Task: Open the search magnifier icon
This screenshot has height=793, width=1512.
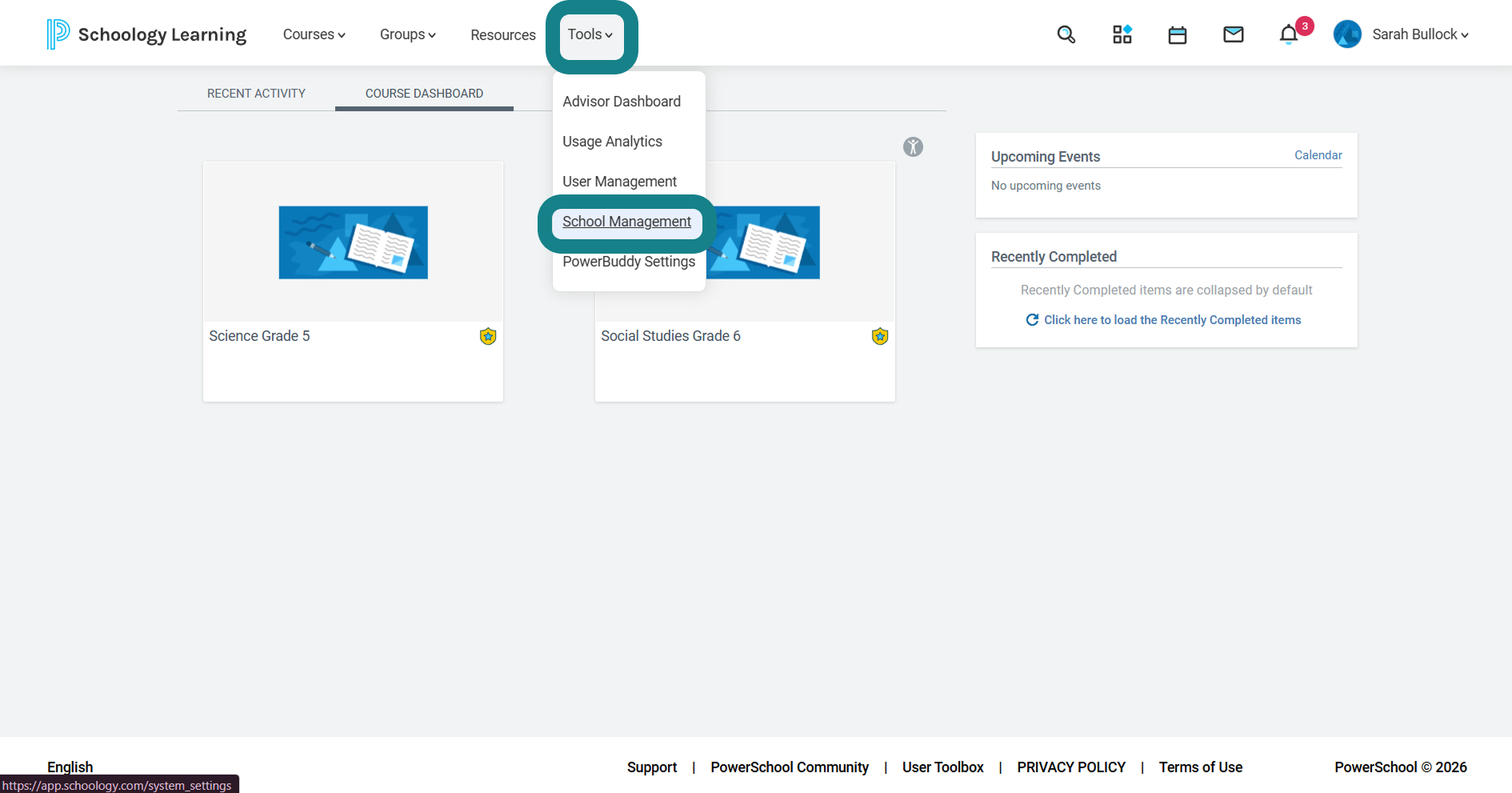Action: [1066, 34]
